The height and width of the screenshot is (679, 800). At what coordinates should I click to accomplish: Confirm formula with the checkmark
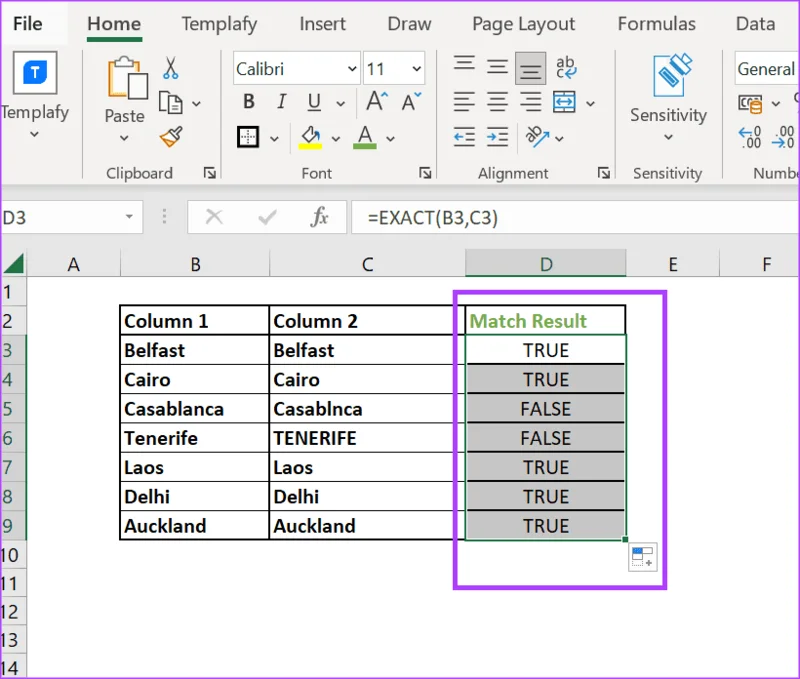coord(267,217)
